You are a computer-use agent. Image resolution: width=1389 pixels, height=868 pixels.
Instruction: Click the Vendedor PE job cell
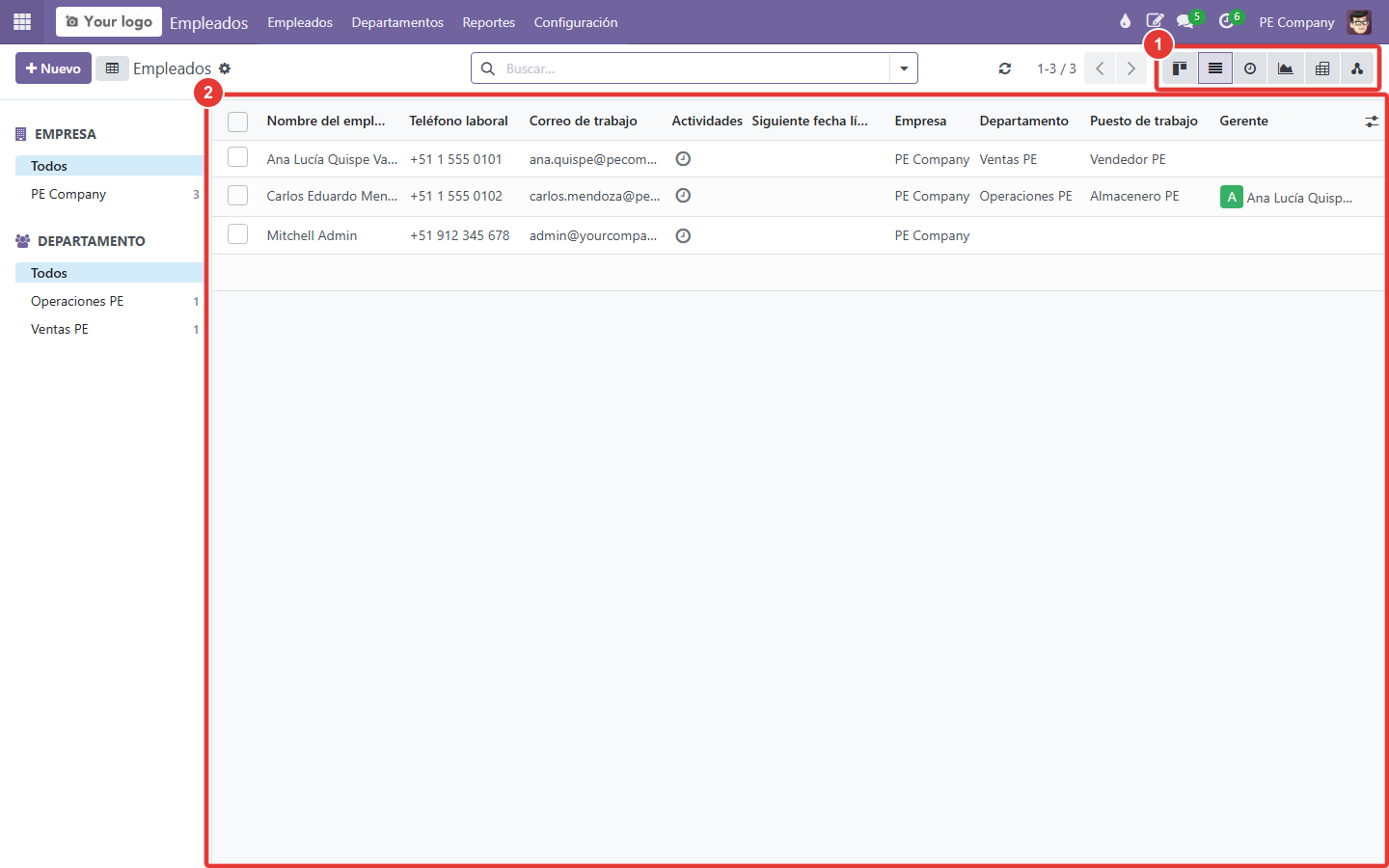coord(1128,159)
